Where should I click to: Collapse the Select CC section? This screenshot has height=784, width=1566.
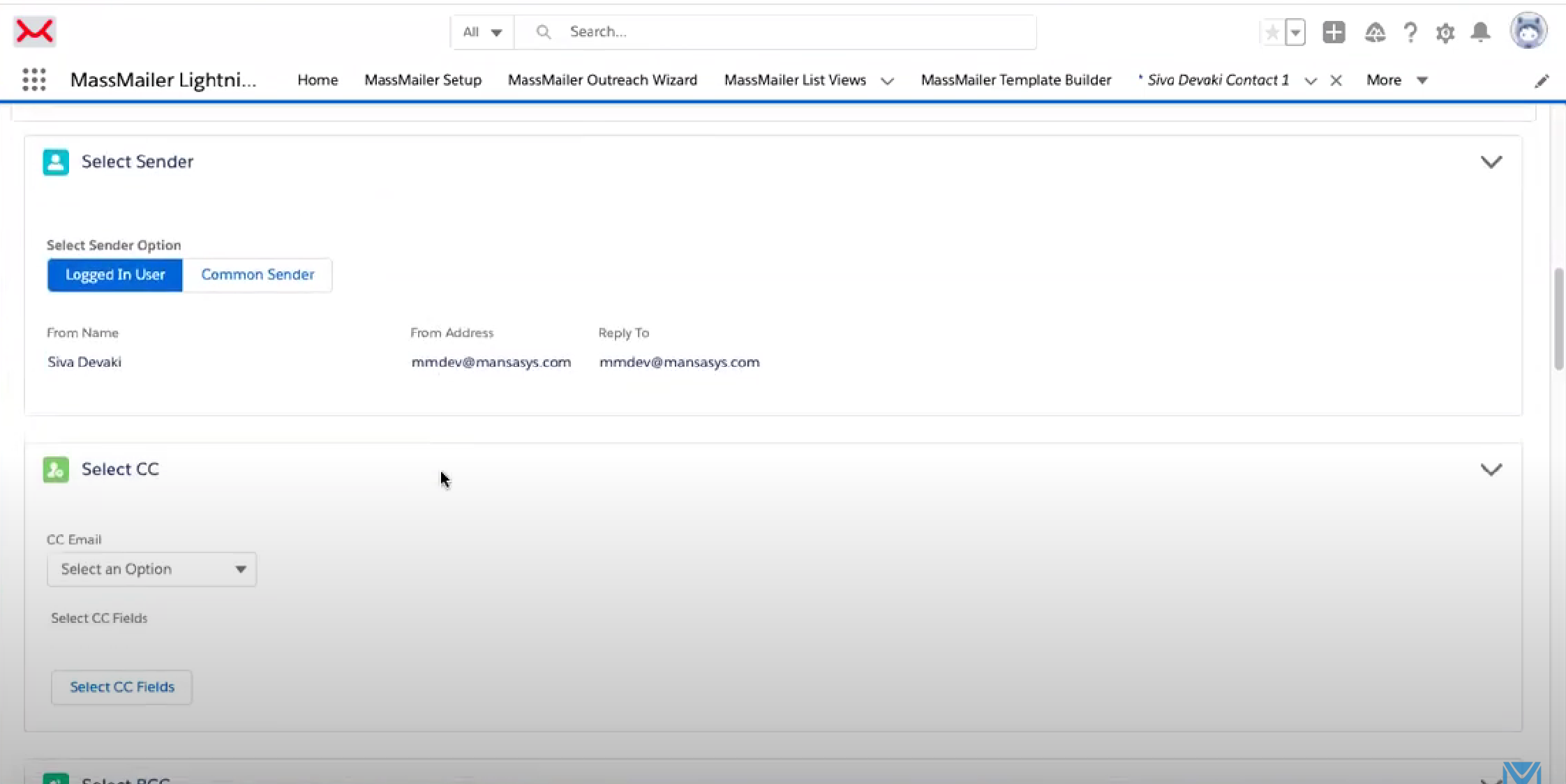[x=1491, y=469]
